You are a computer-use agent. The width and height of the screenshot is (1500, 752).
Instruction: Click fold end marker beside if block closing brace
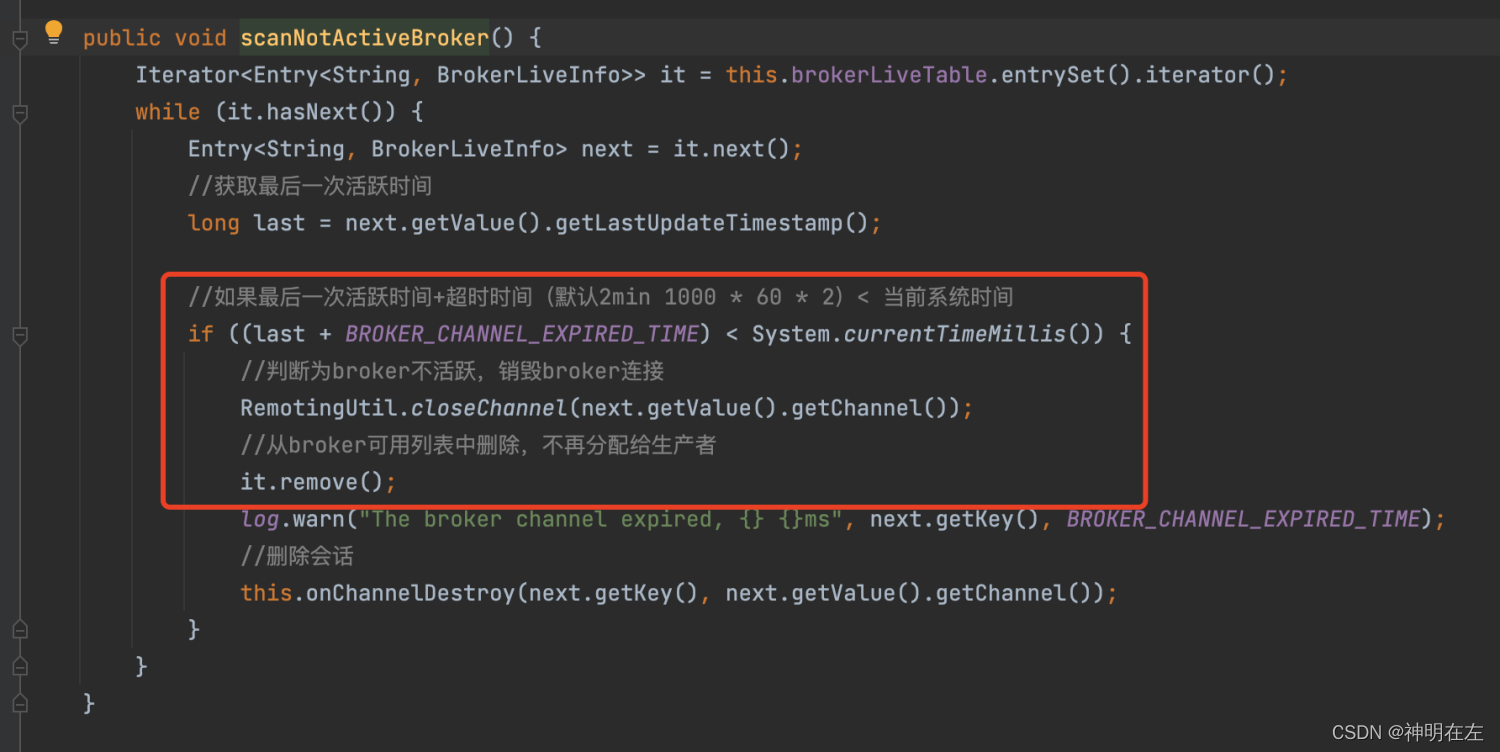(19, 630)
